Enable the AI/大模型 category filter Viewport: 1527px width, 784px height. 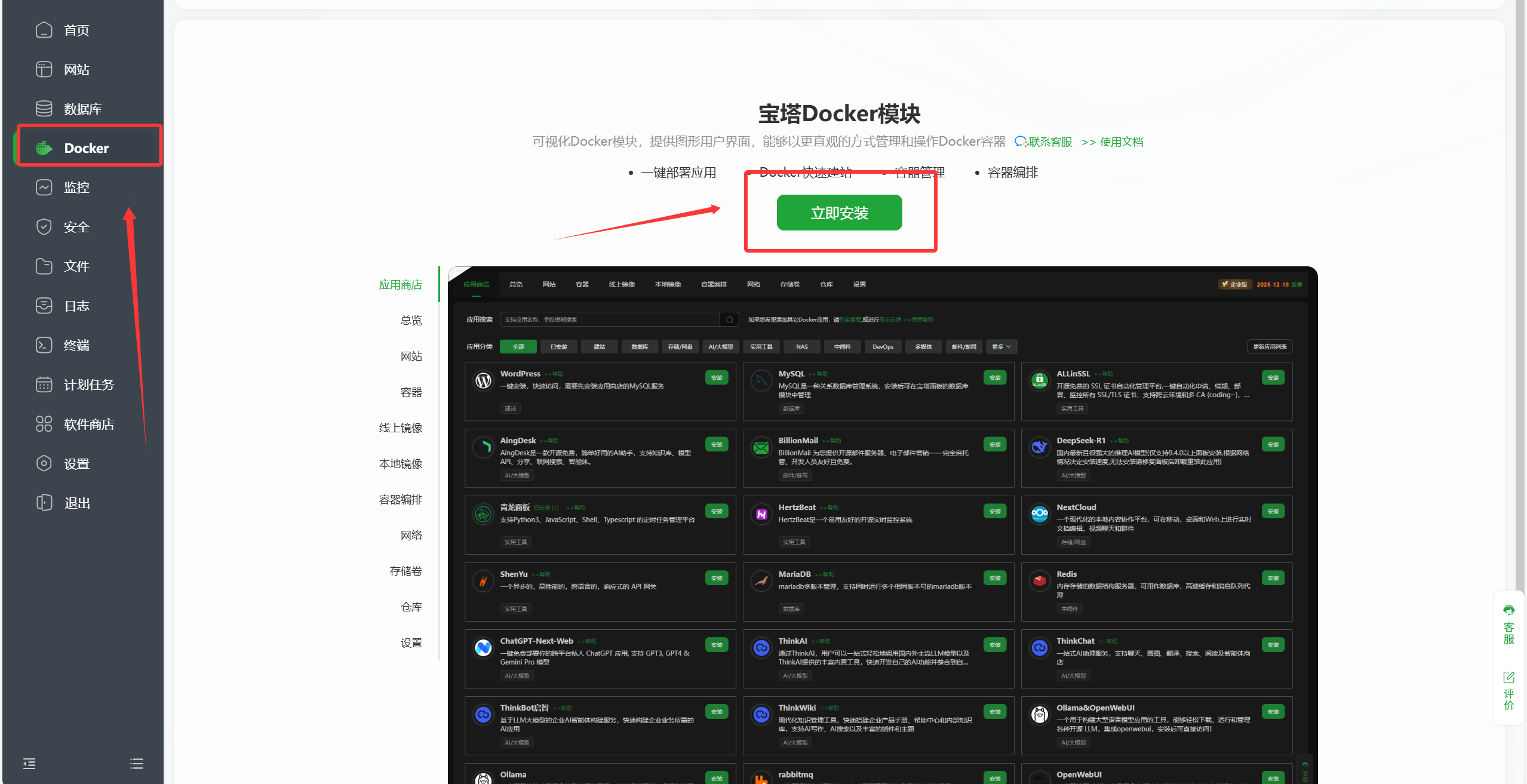(x=720, y=346)
